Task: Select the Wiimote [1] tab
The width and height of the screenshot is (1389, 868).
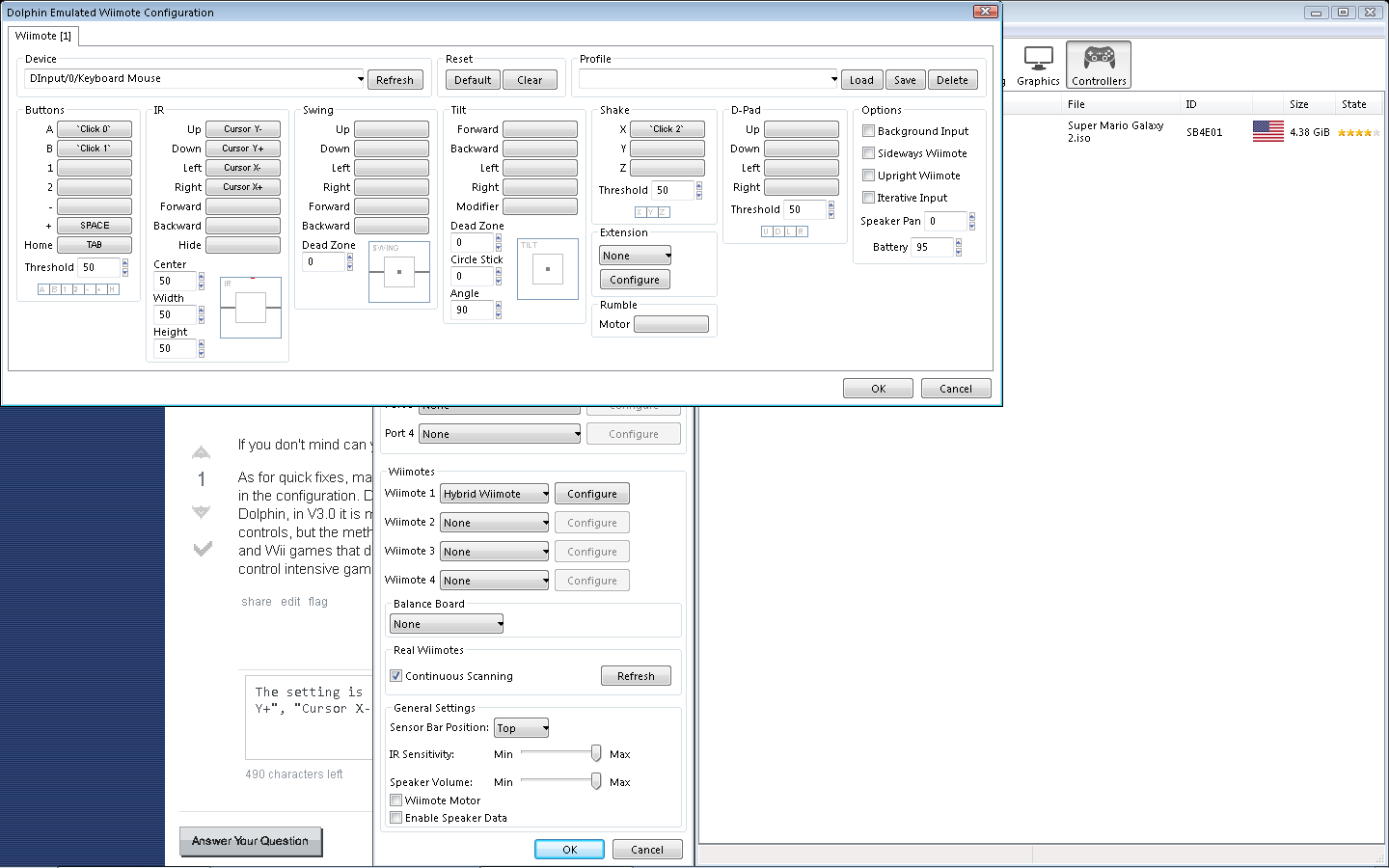Action: [43, 36]
